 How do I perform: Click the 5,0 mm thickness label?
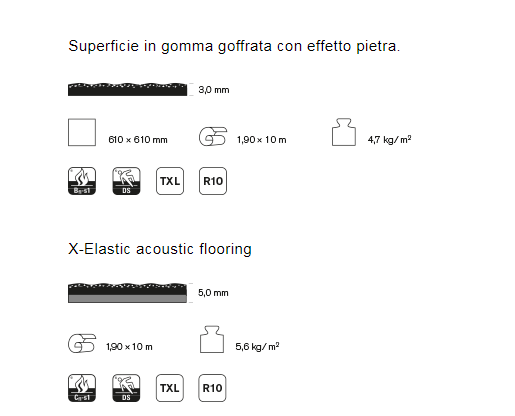point(213,293)
